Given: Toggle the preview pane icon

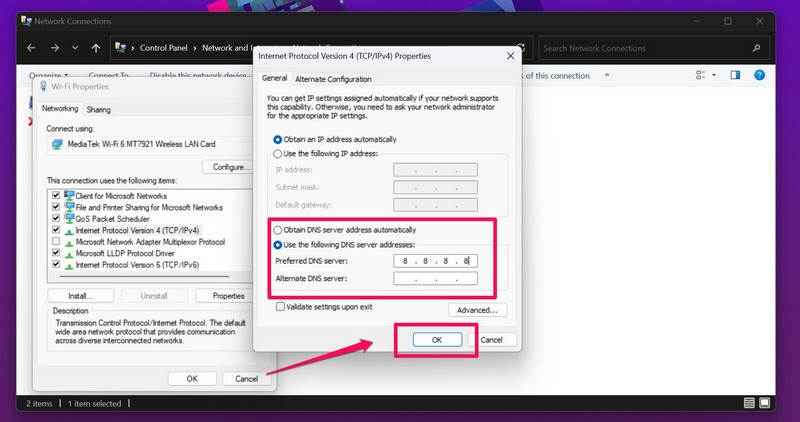Looking at the screenshot, I should 735,75.
